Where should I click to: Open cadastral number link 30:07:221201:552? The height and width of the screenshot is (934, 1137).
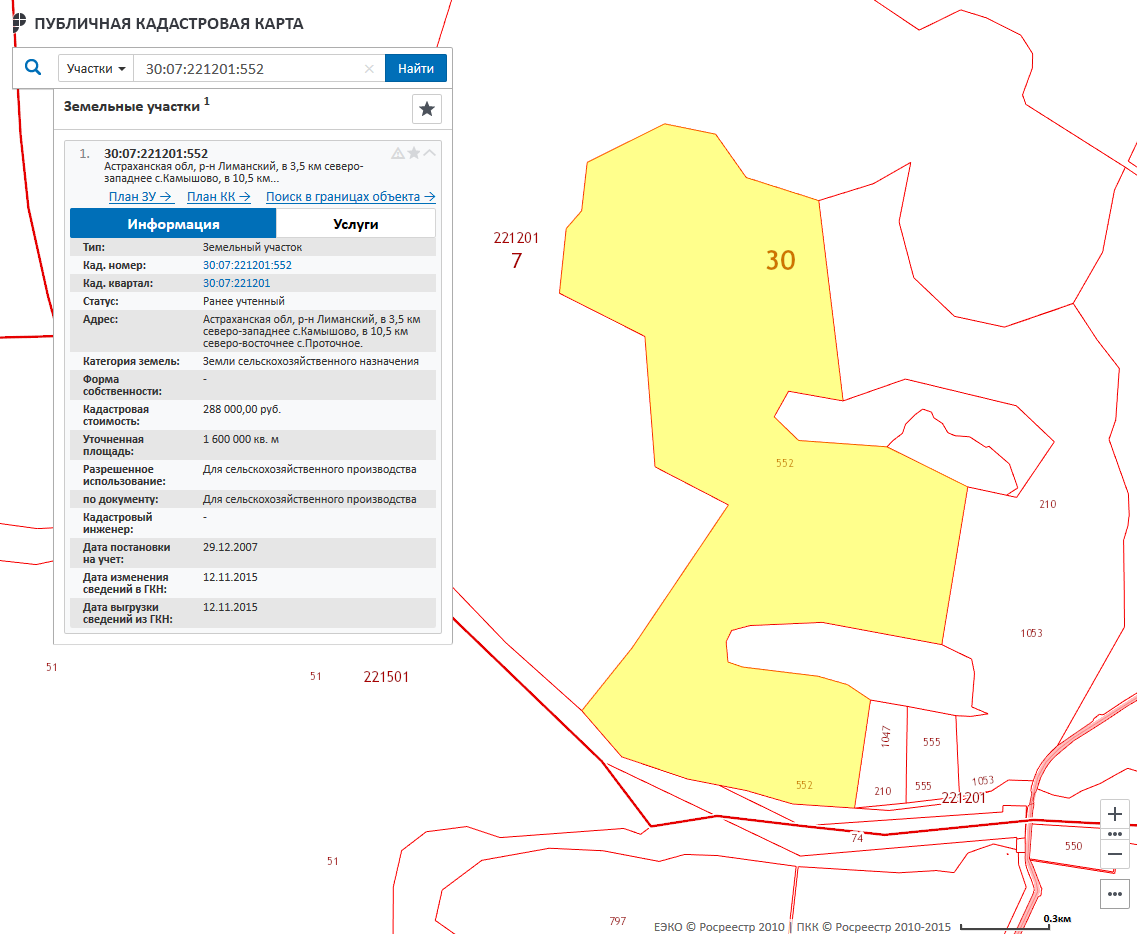[247, 265]
